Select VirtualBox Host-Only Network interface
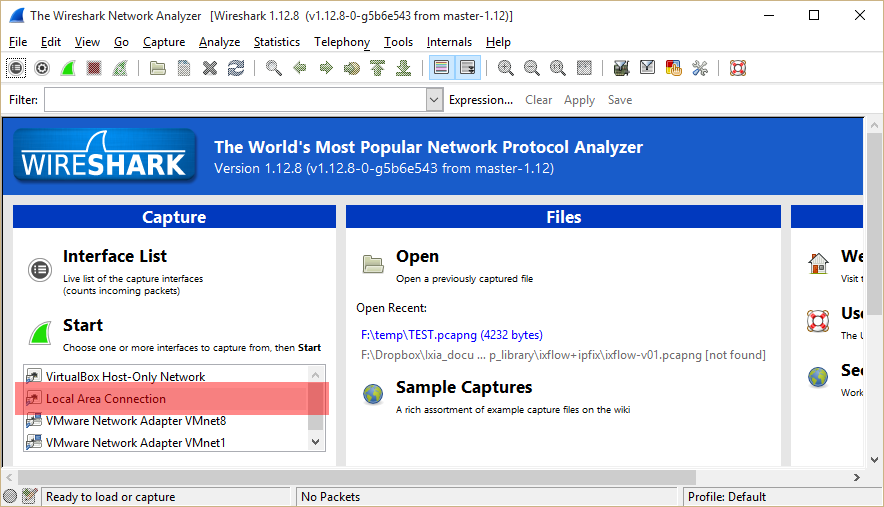Viewport: 884px width, 507px height. pyautogui.click(x=166, y=376)
